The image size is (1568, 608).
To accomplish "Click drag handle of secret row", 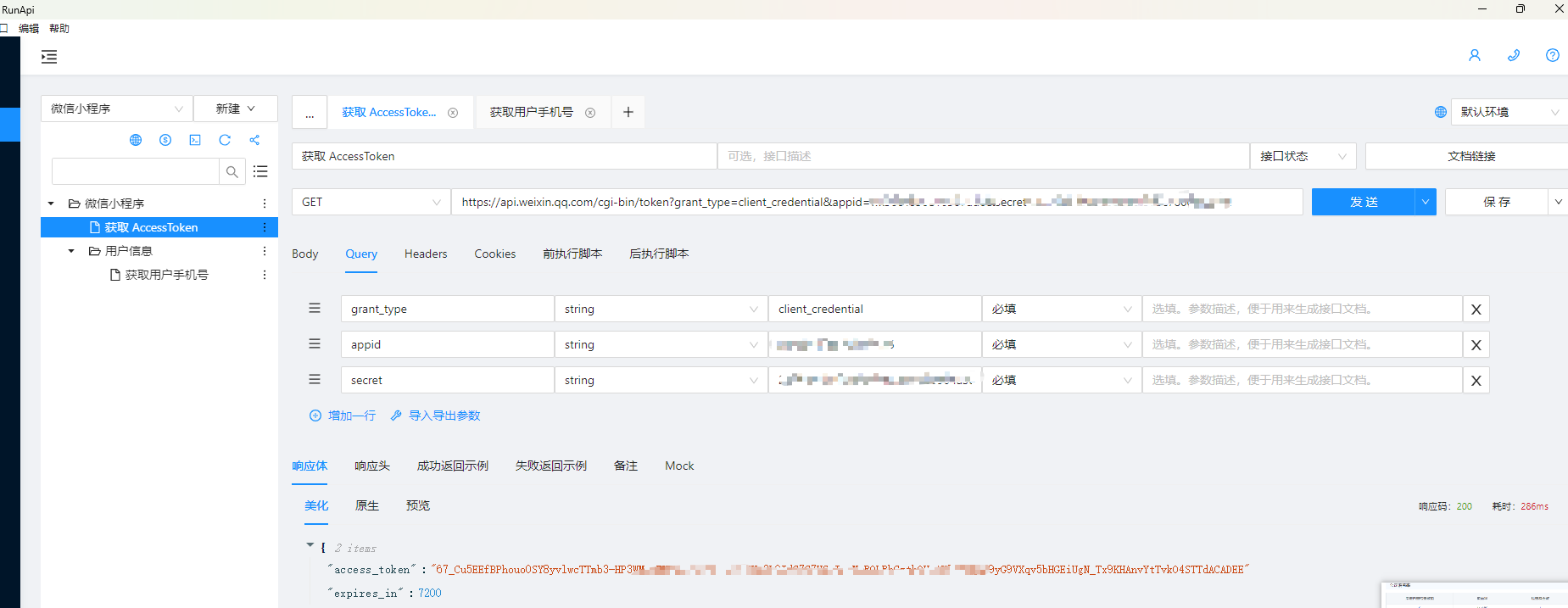I will tap(315, 379).
